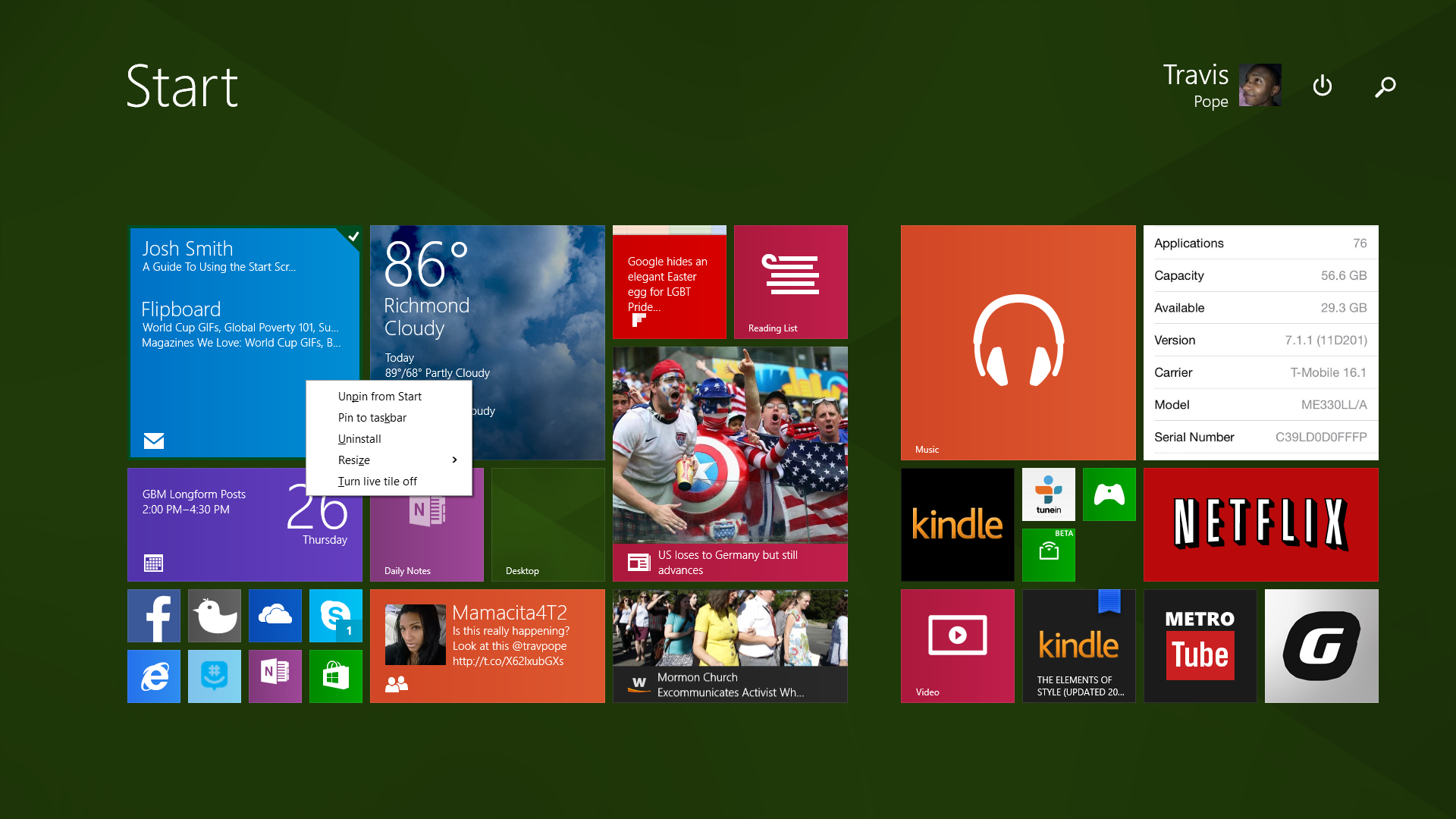Click the Serial Number row
Screen dimensions: 1456x819
point(1260,437)
